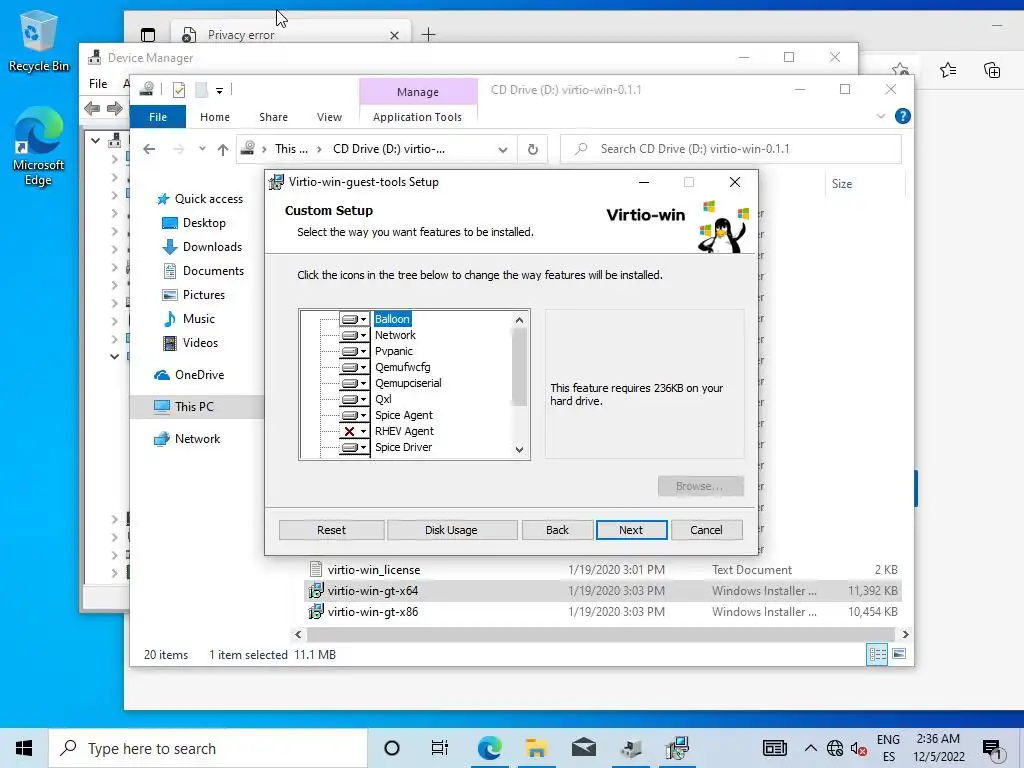Select the Qemupciserial feature label
The image size is (1024, 768).
[408, 383]
